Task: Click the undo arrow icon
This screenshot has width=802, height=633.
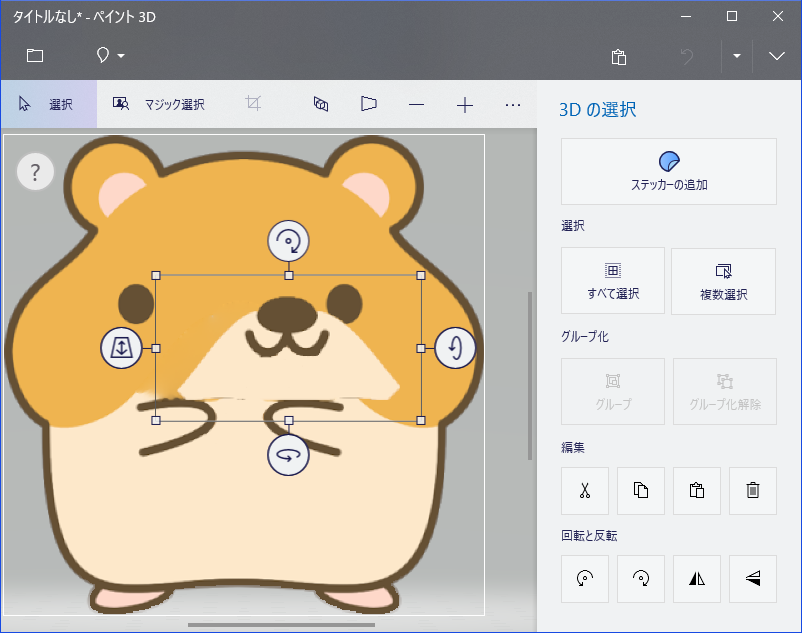Action: click(687, 56)
